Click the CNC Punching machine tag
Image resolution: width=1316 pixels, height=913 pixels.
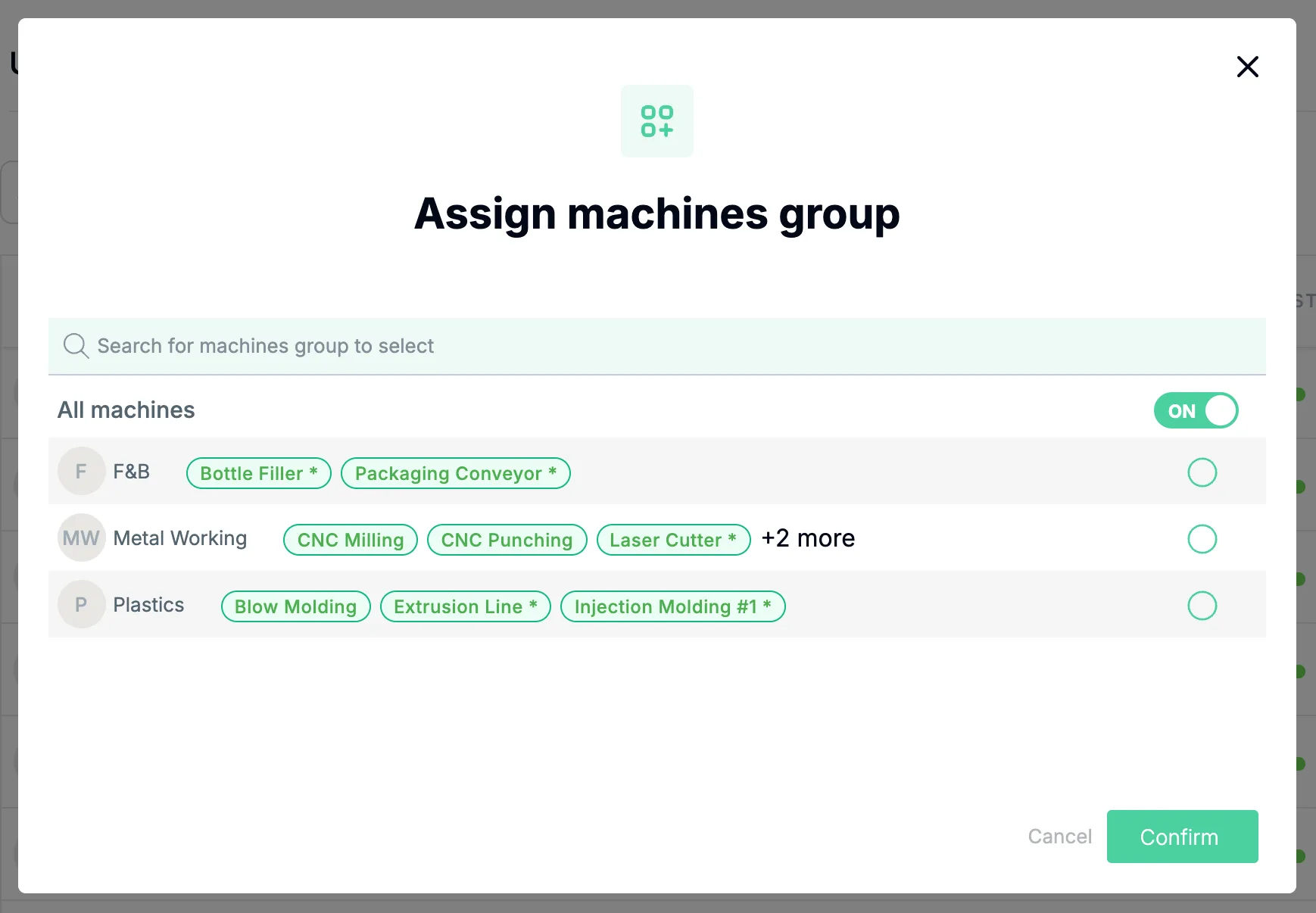[x=507, y=540]
